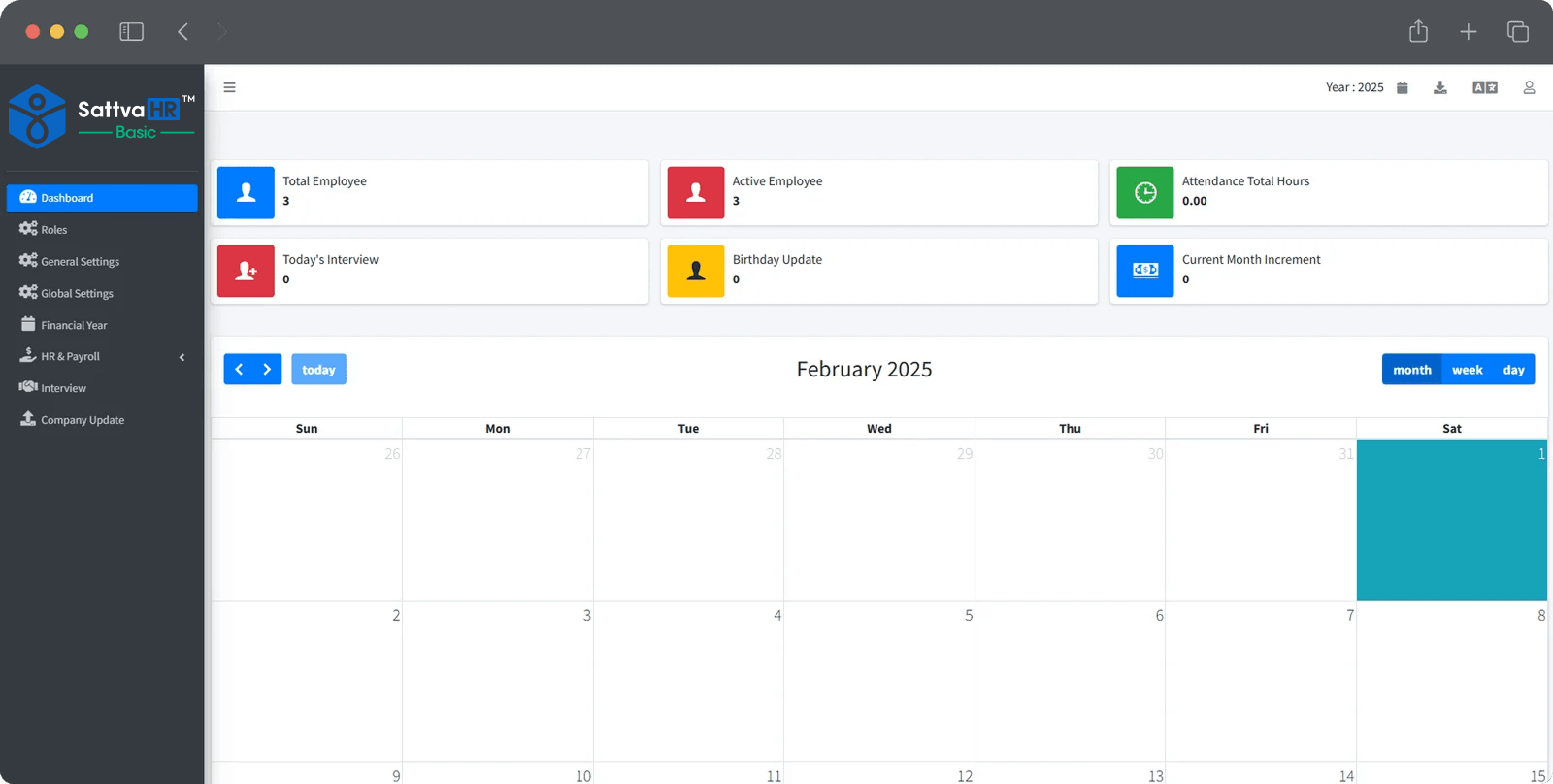Go back with the browser back arrow
The width and height of the screenshot is (1553, 784).
point(182,32)
